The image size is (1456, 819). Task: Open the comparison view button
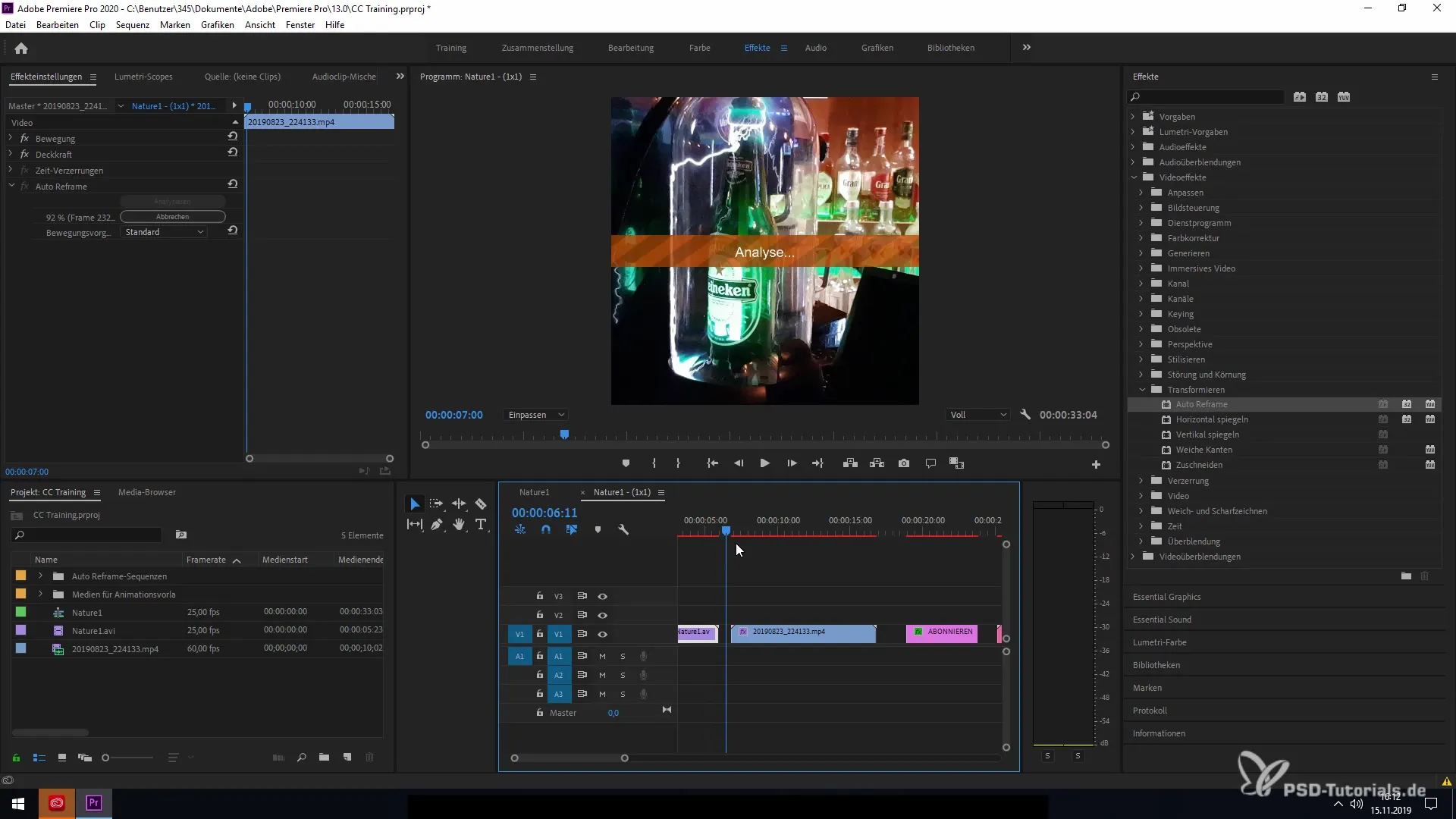pos(956,463)
